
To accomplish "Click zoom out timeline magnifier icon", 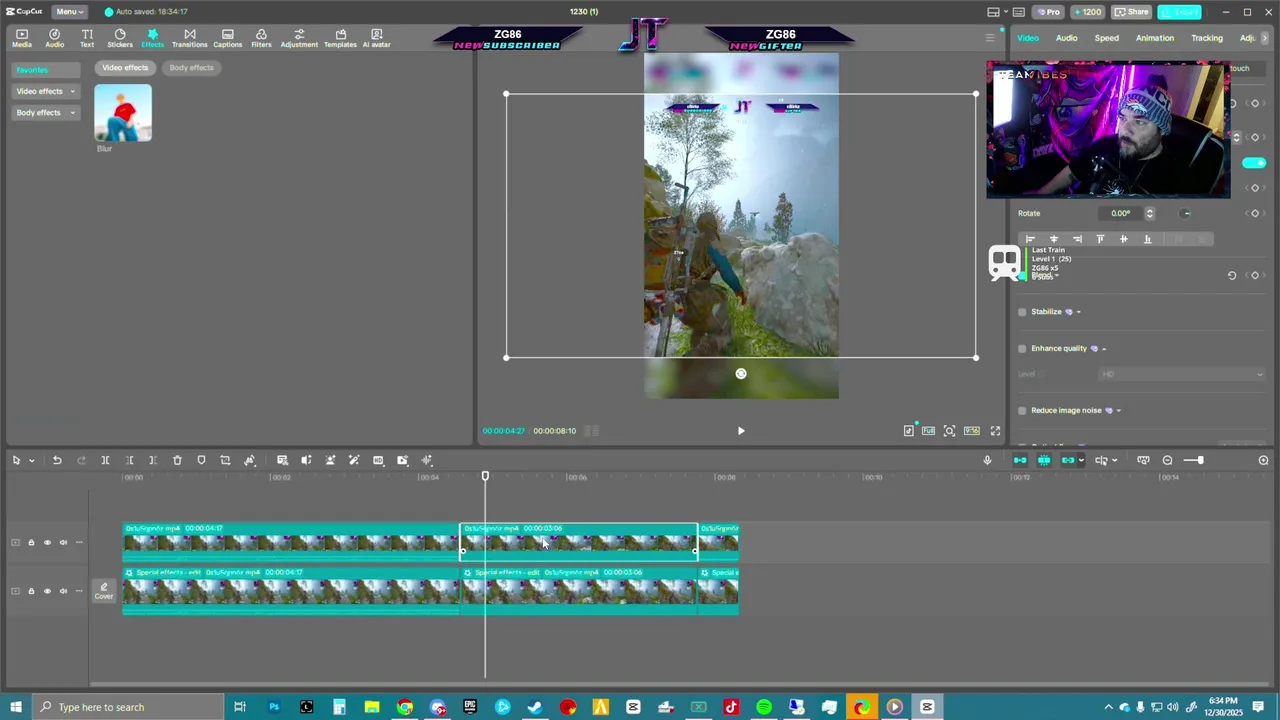I will pyautogui.click(x=1167, y=460).
